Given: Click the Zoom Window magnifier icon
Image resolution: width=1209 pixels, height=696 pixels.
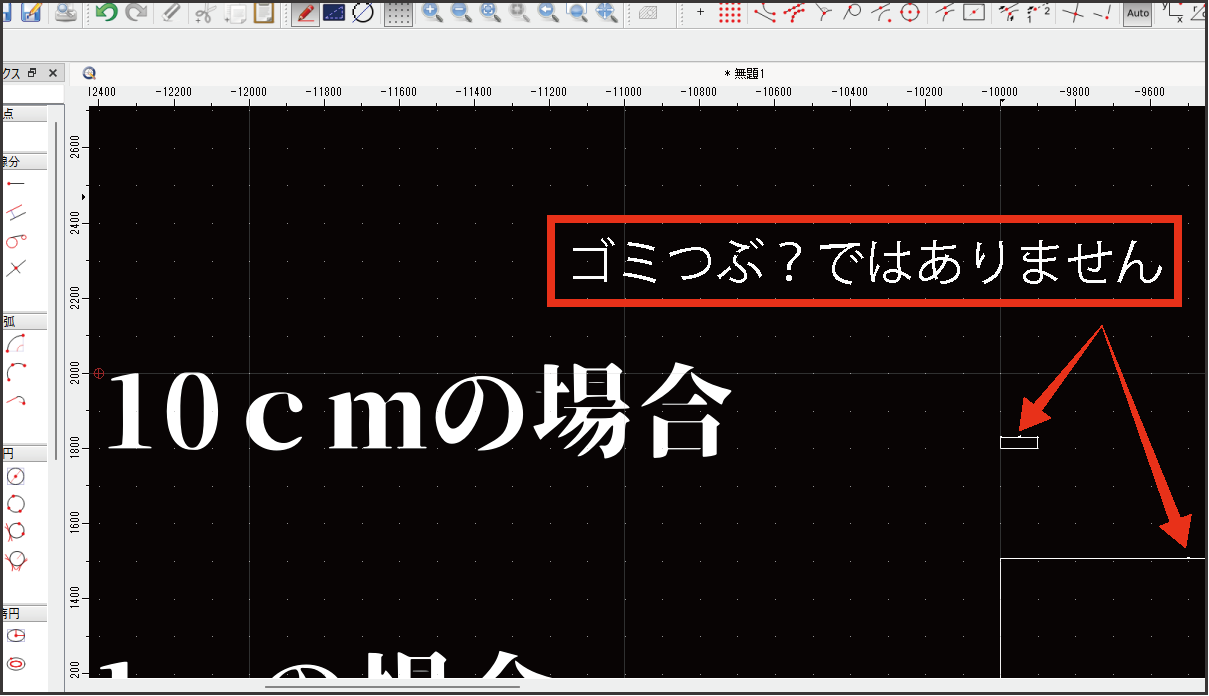Looking at the screenshot, I should 577,13.
